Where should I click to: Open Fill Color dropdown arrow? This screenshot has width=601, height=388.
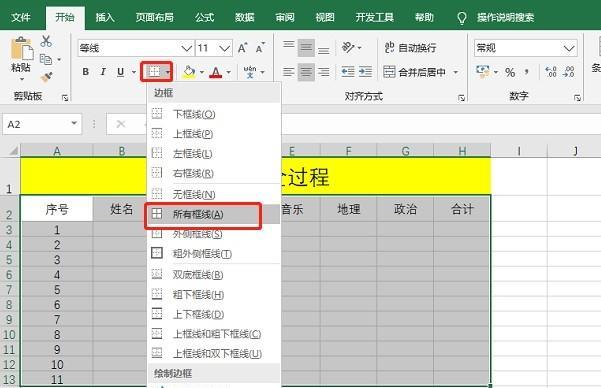202,72
